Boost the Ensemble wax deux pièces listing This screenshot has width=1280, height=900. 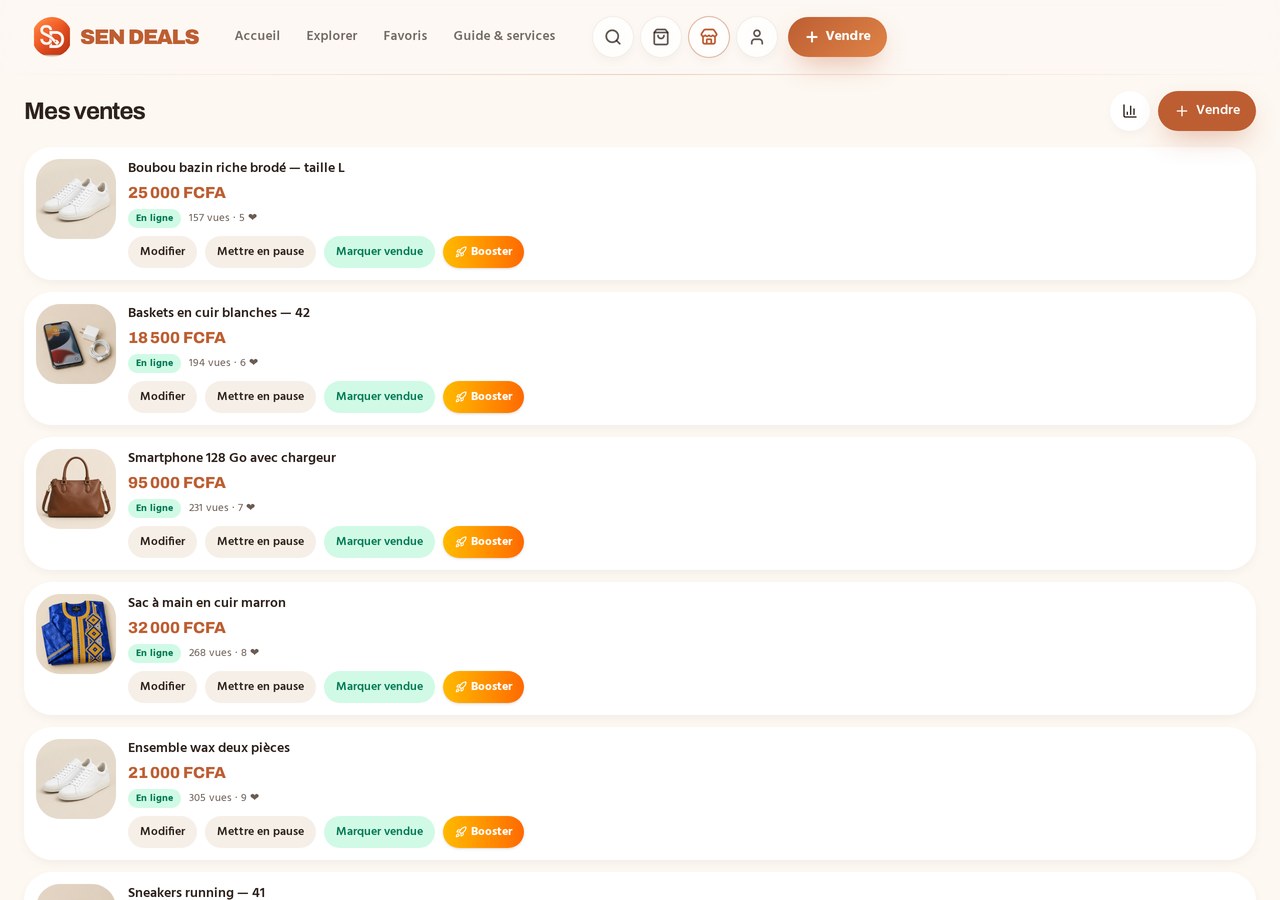[x=483, y=832]
